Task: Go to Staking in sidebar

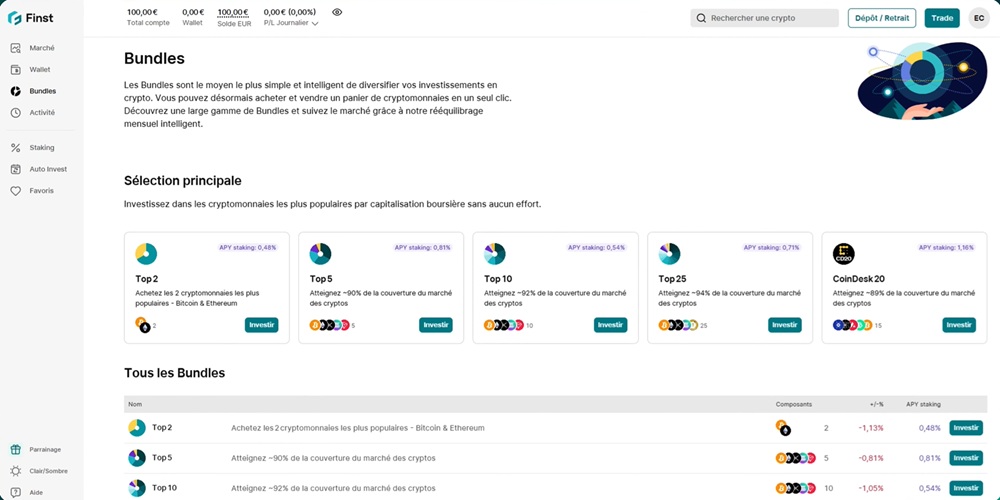Action: (x=41, y=148)
